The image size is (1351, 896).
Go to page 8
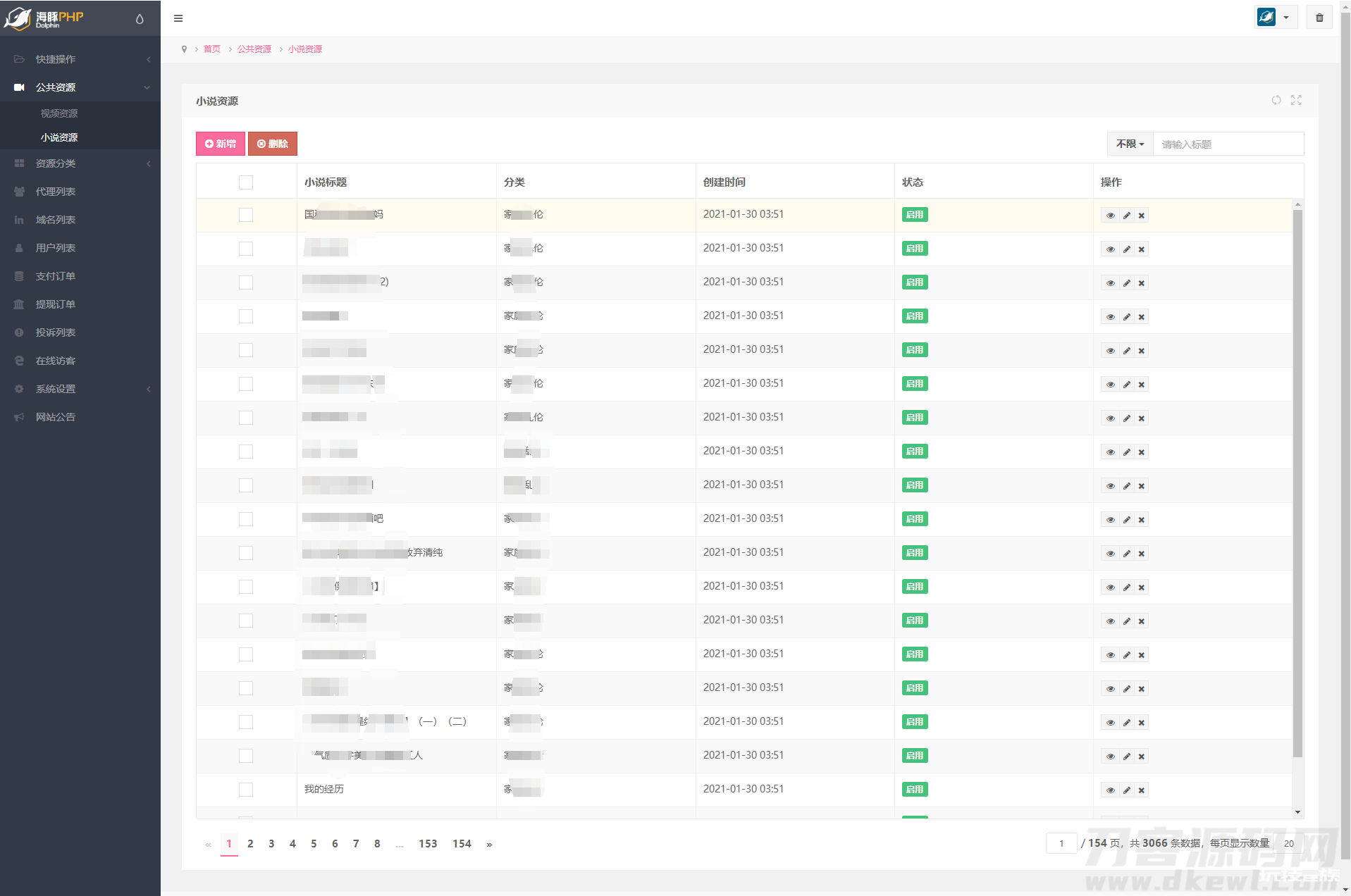[x=377, y=844]
